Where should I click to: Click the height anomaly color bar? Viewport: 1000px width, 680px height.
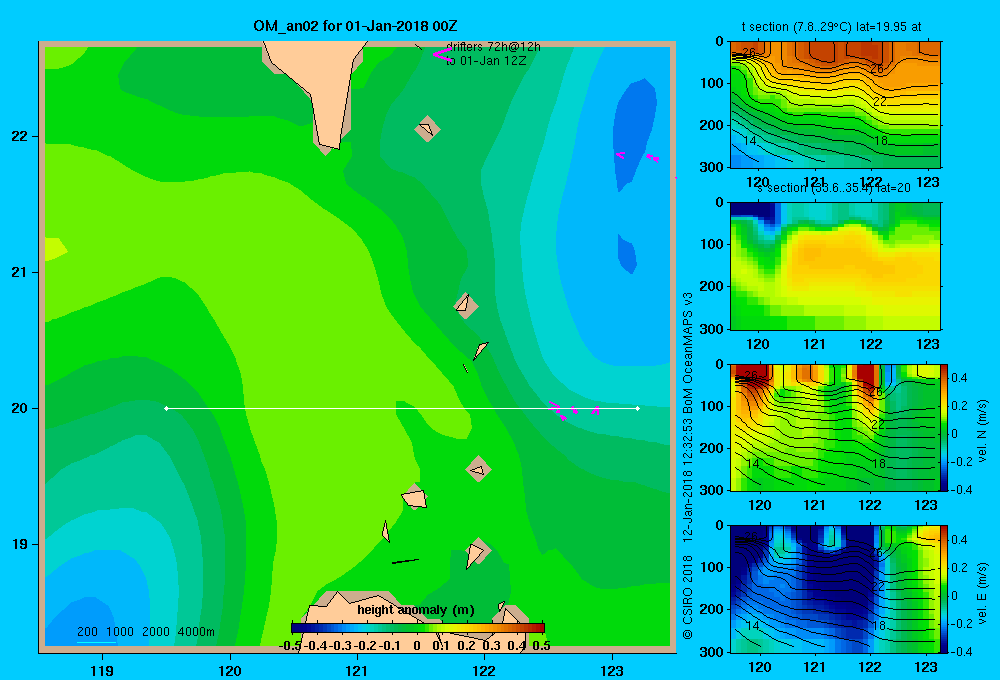coord(418,628)
